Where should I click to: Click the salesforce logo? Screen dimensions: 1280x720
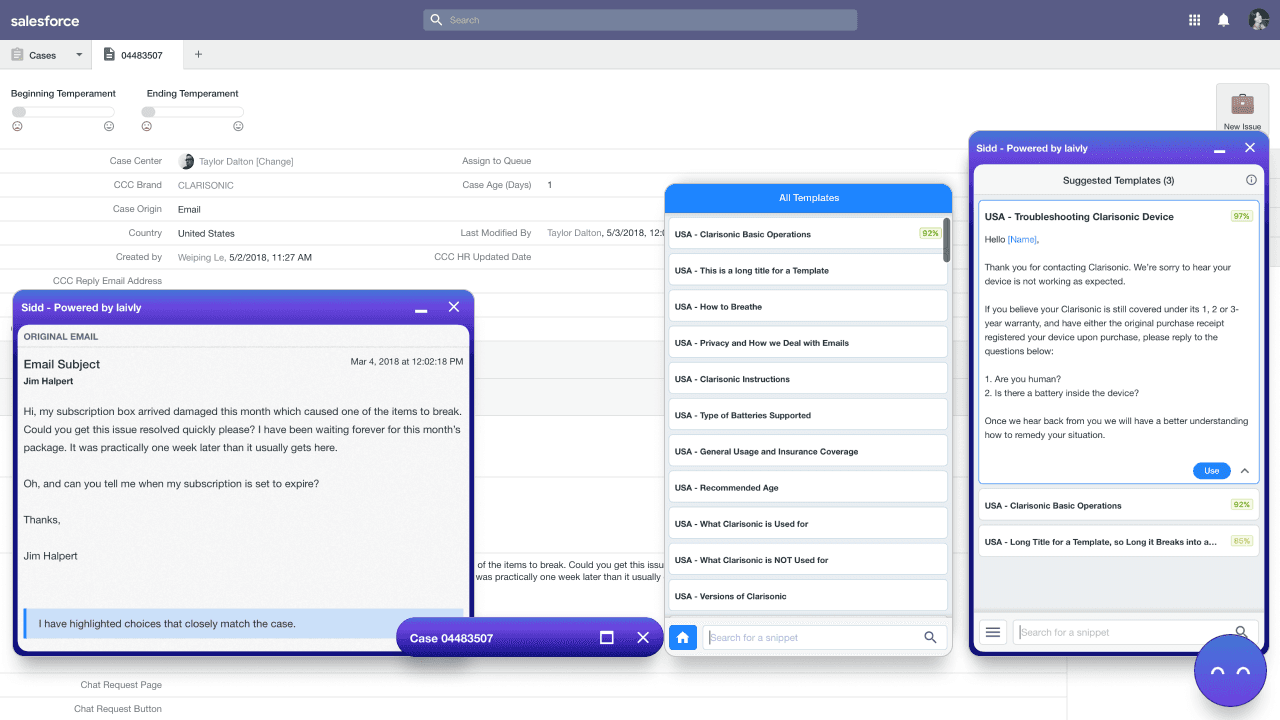point(45,21)
